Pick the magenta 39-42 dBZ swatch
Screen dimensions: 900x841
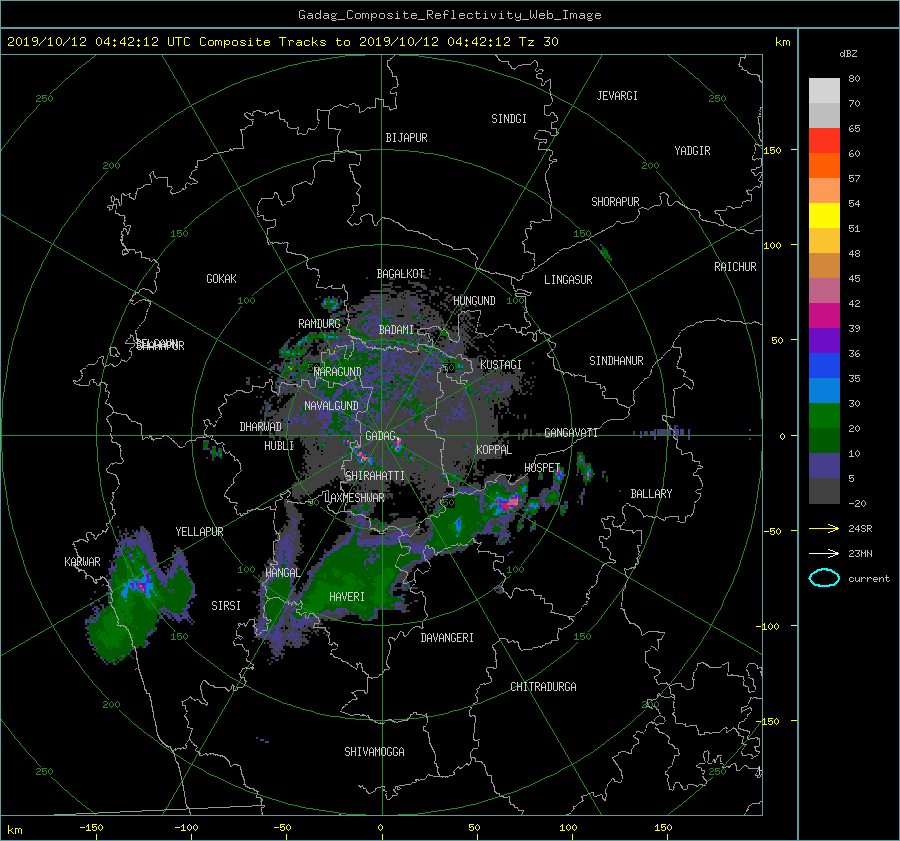point(824,316)
